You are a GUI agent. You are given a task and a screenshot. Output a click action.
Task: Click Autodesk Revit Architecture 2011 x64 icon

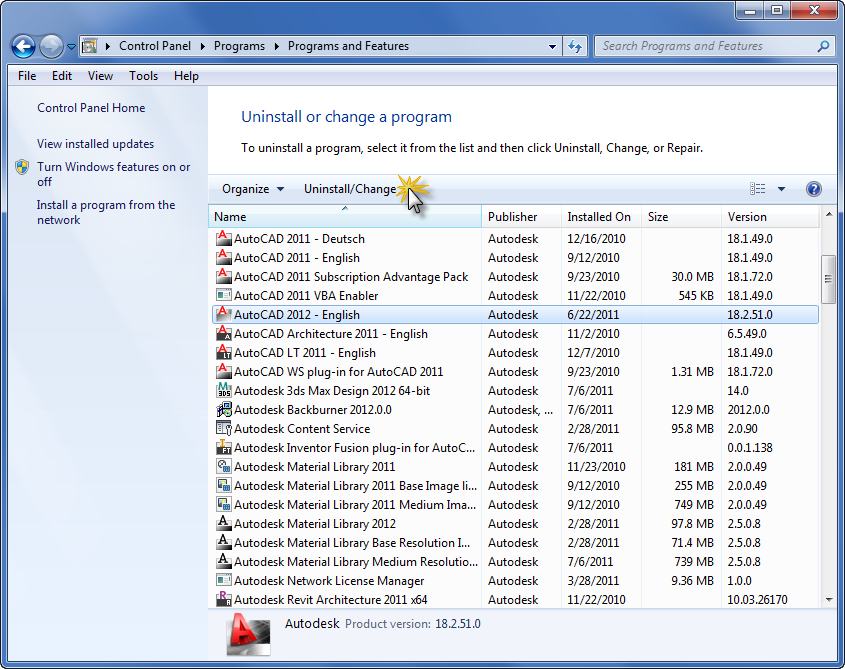[x=224, y=599]
